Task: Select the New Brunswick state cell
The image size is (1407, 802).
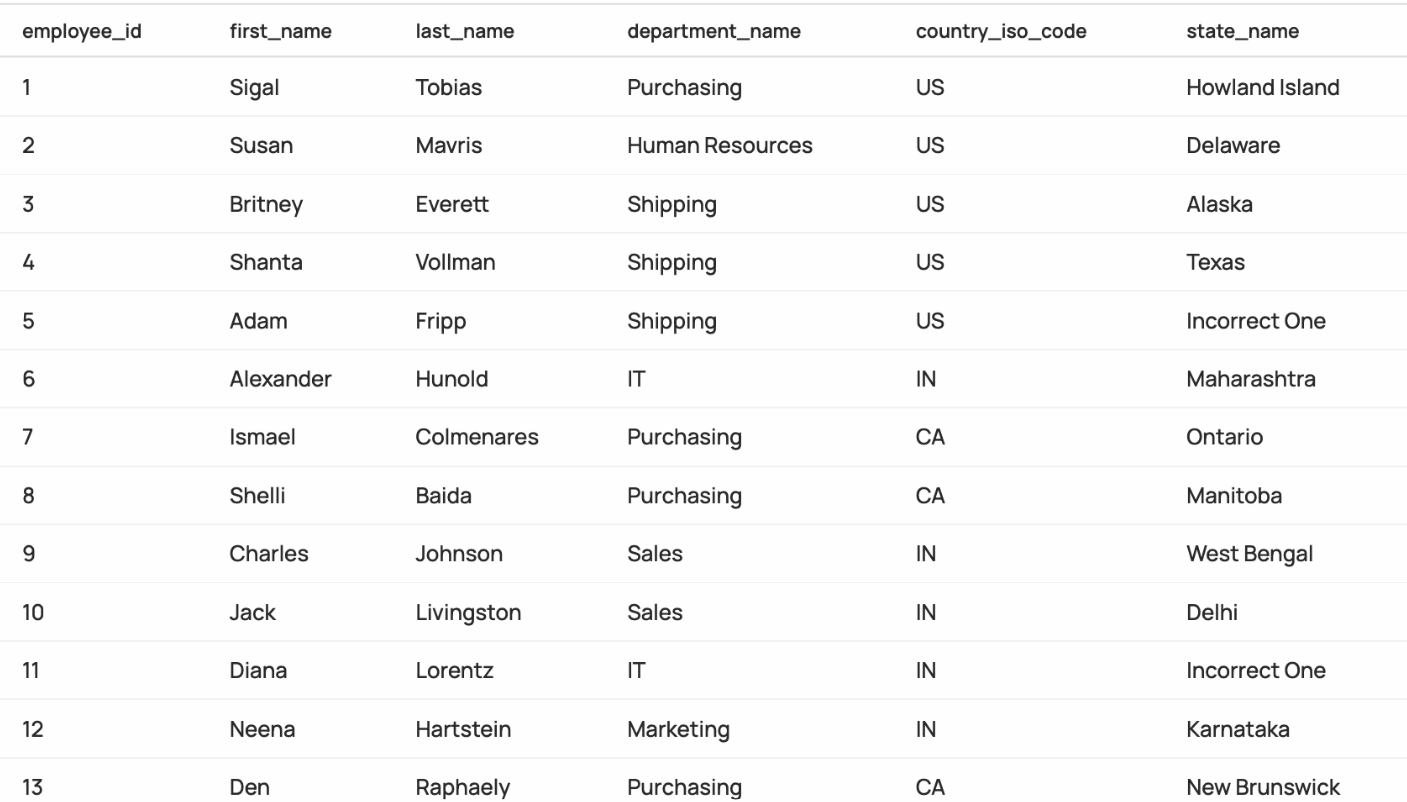Action: tap(1263, 787)
